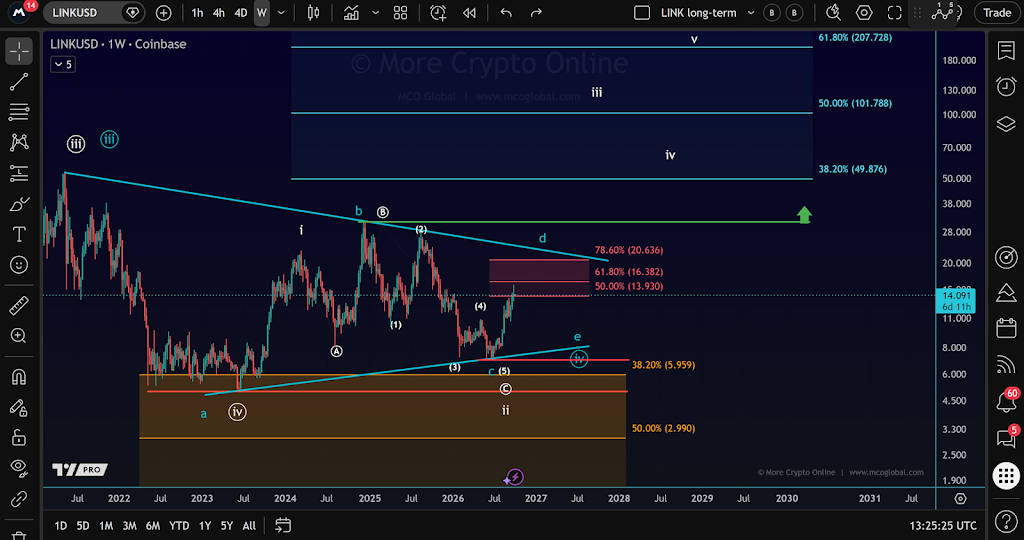Open the chart patterns tool group
This screenshot has height=540, width=1024.
19,142
